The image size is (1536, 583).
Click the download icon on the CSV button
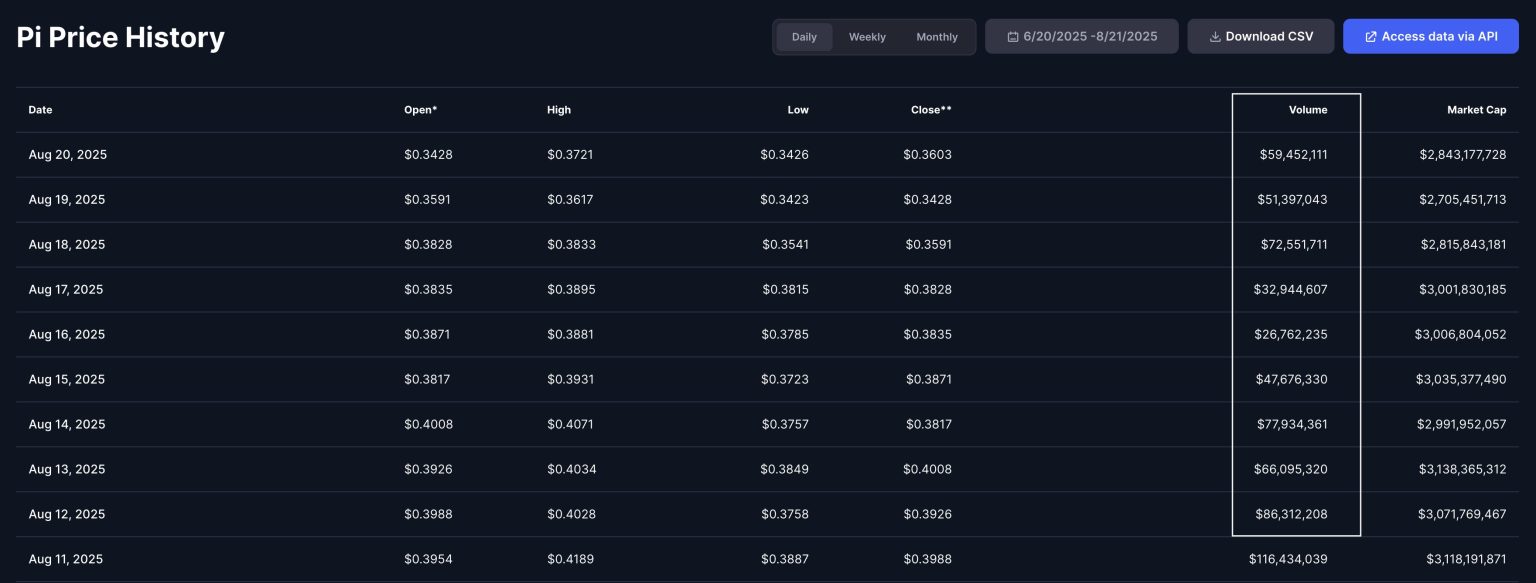(x=1214, y=35)
